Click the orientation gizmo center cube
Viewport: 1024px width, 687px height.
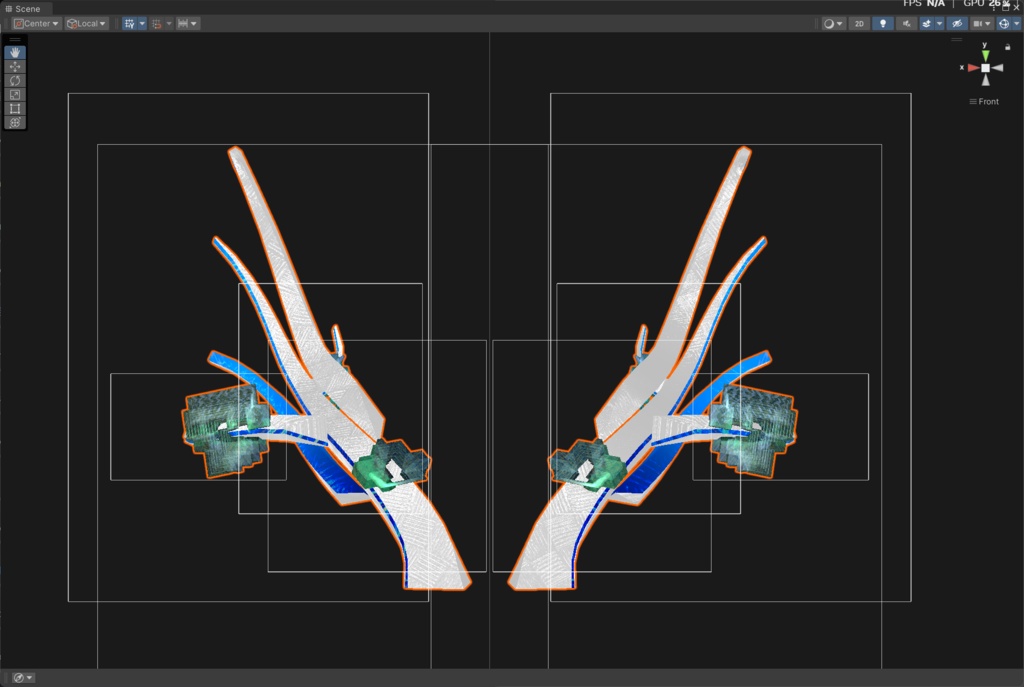coord(985,67)
